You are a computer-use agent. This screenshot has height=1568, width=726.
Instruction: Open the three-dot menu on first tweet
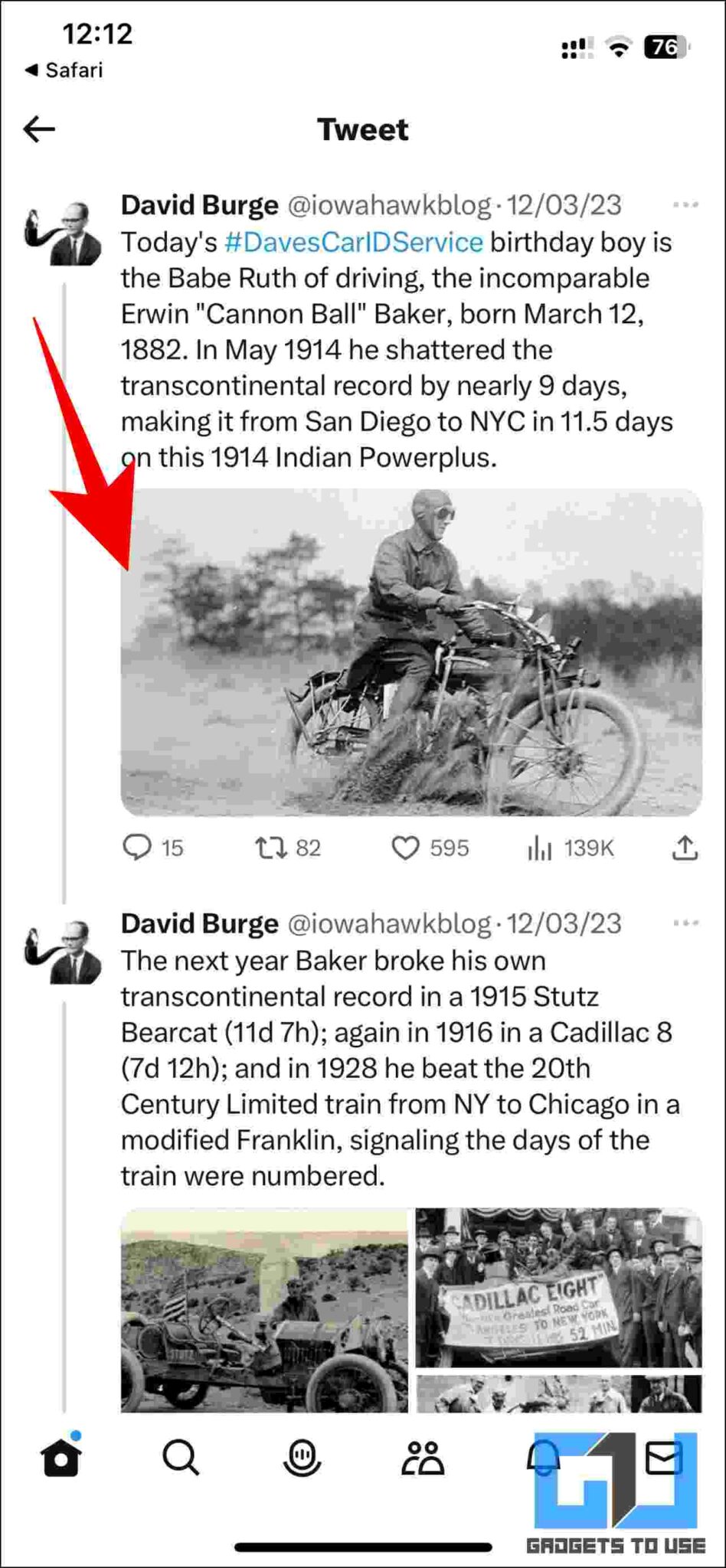pos(686,204)
